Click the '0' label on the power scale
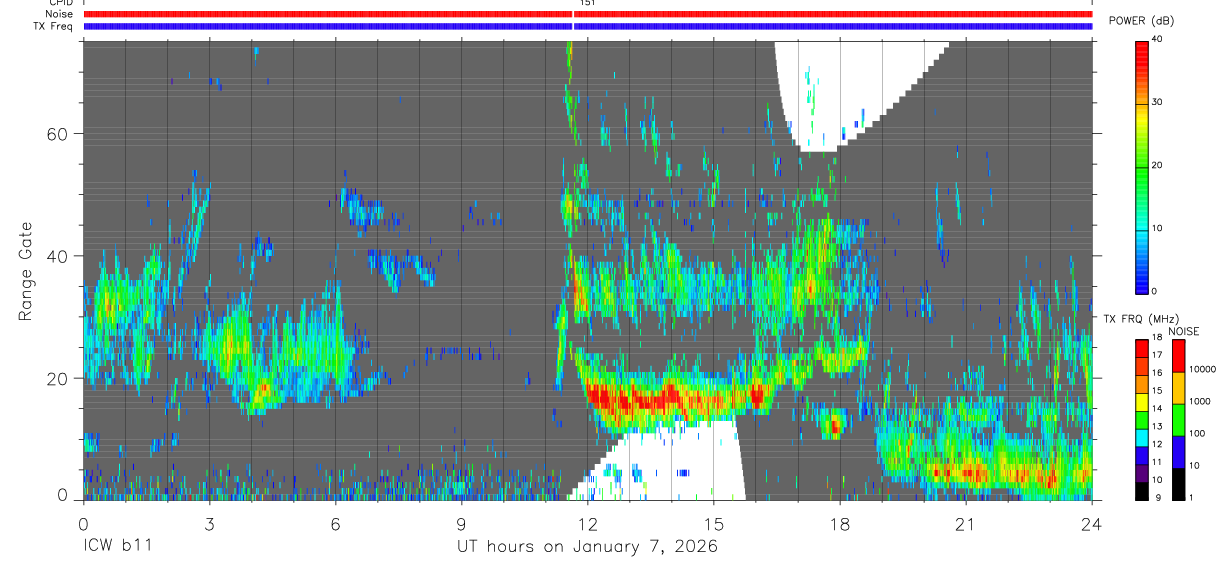The height and width of the screenshot is (567, 1228). [x=1155, y=291]
